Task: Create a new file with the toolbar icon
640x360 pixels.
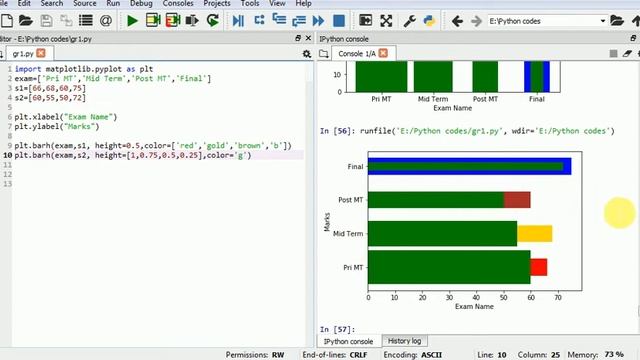Action: [7, 20]
